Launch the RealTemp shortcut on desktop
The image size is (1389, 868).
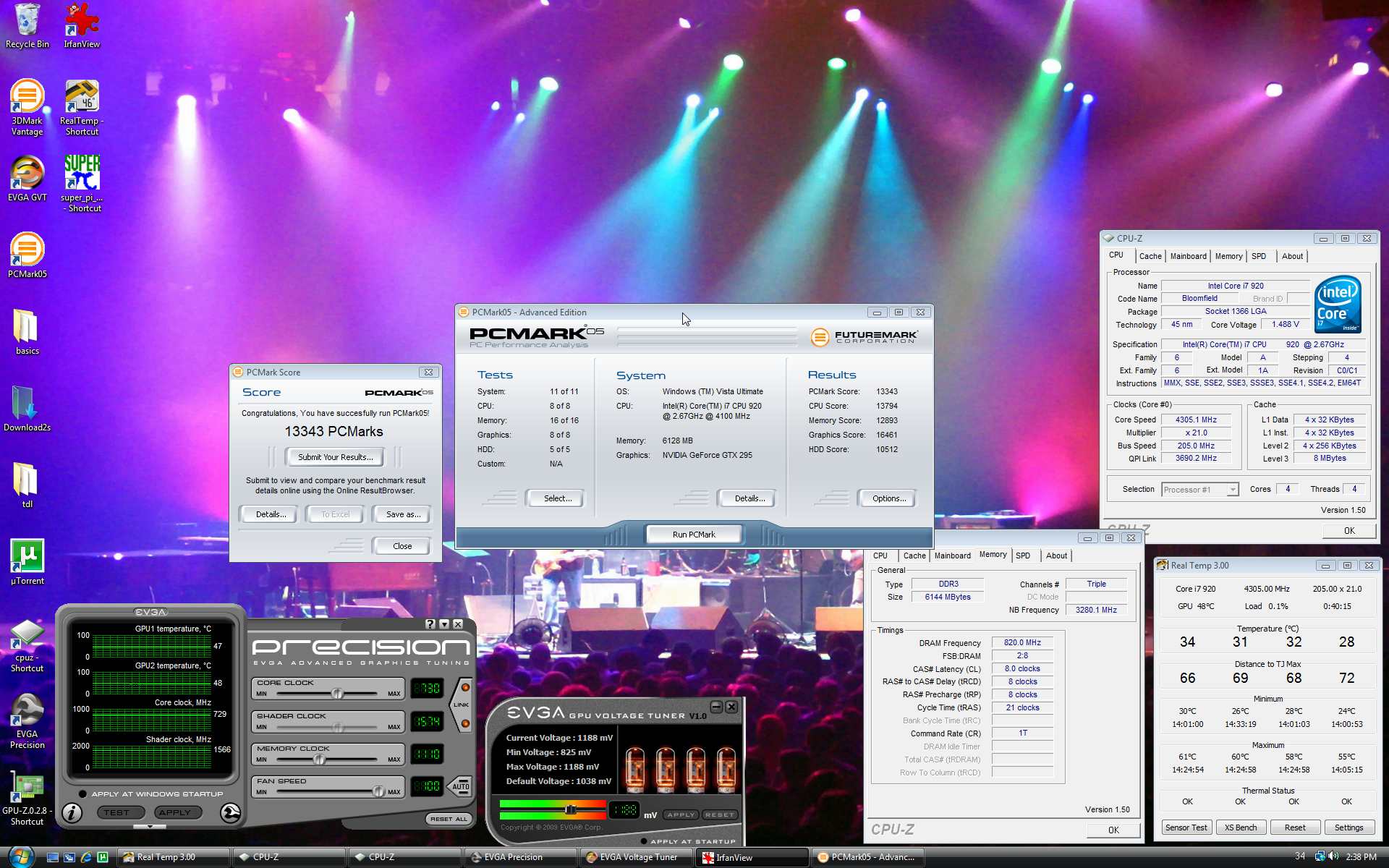coord(82,108)
